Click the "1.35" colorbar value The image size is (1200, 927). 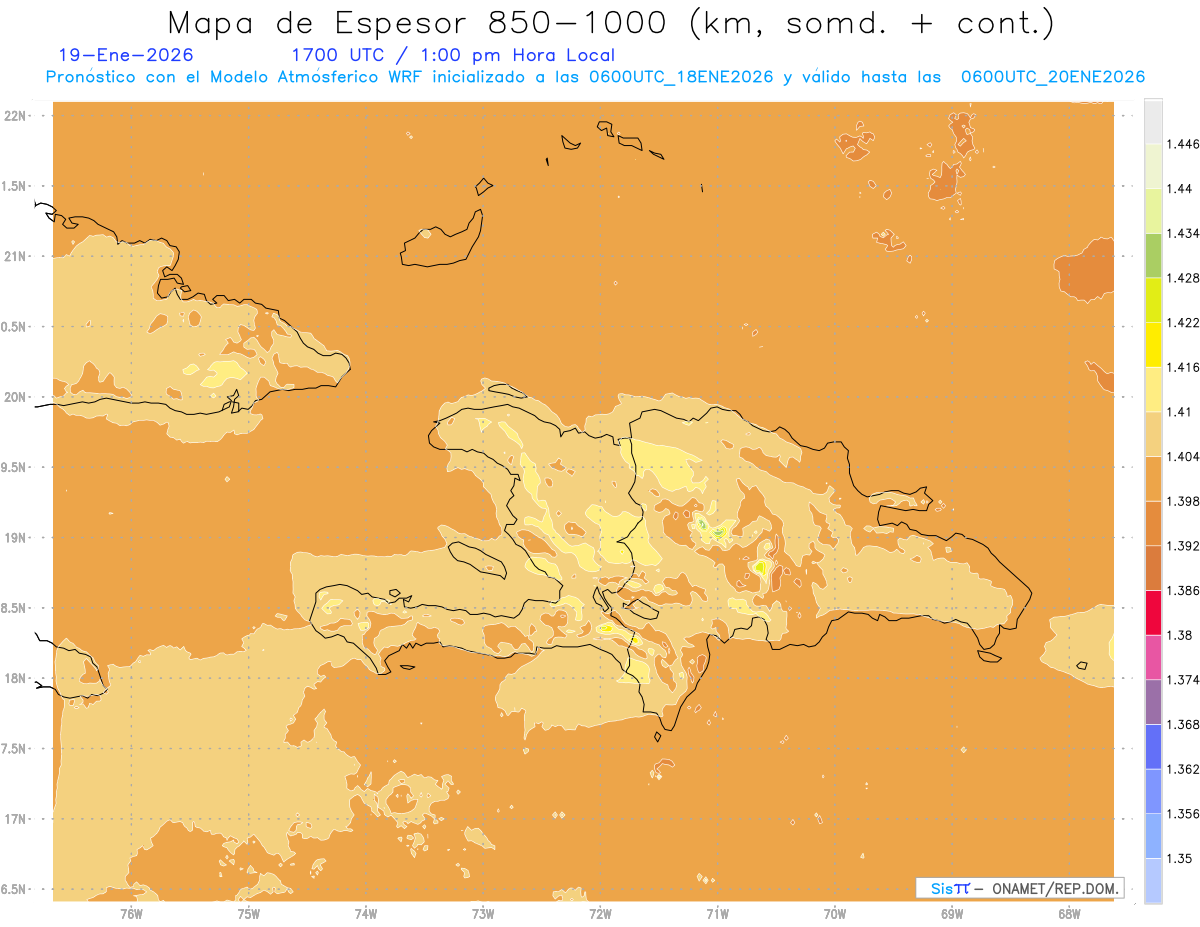1180,858
